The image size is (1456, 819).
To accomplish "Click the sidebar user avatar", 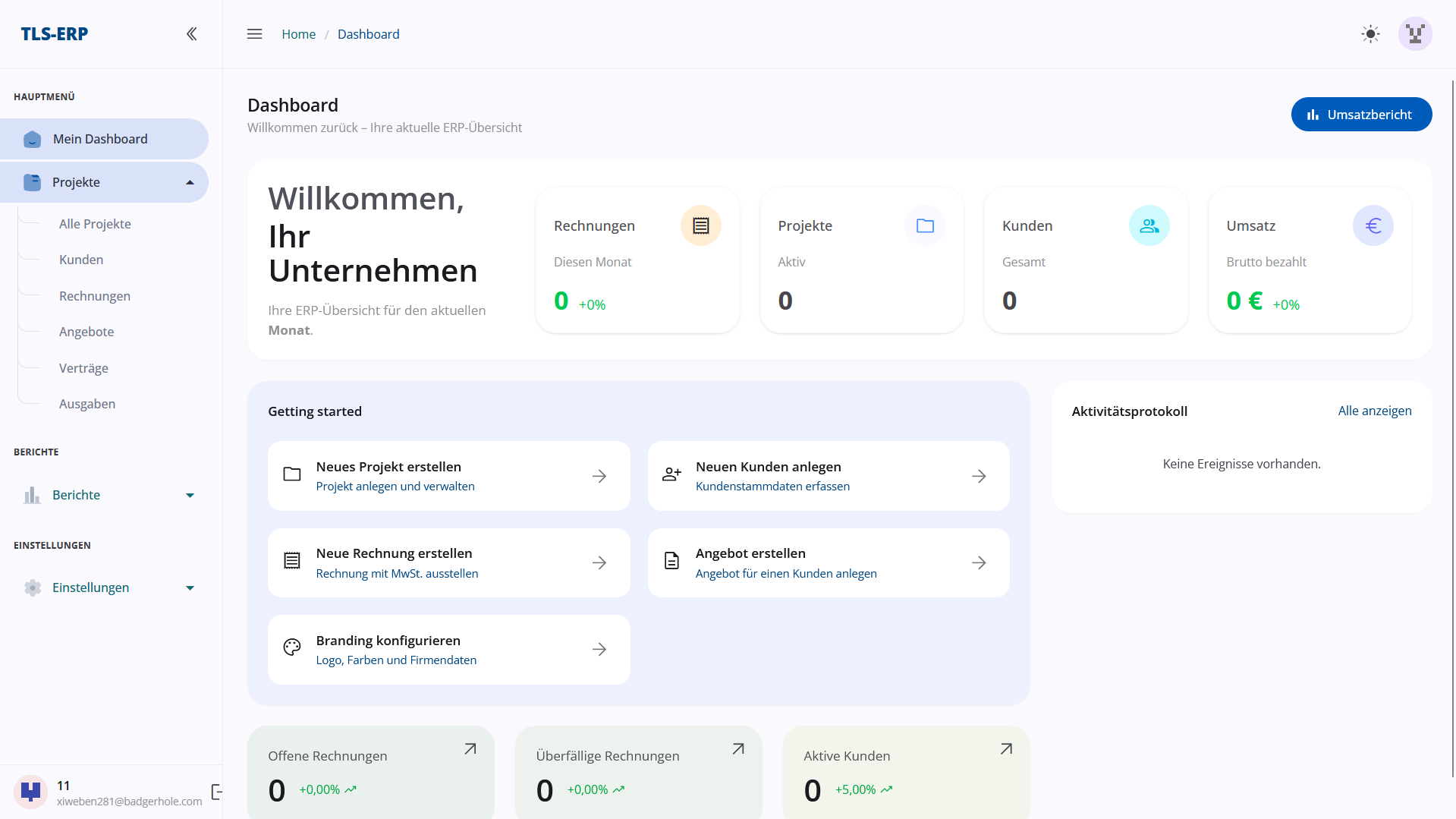I will (30, 792).
